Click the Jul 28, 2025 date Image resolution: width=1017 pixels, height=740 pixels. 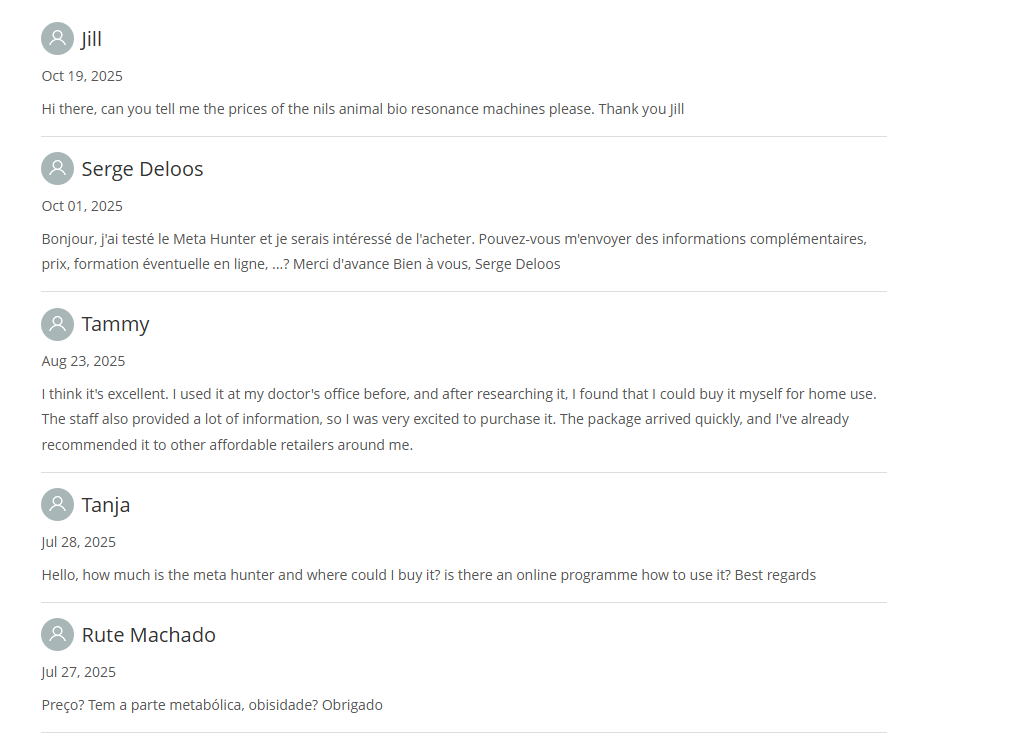click(x=78, y=542)
